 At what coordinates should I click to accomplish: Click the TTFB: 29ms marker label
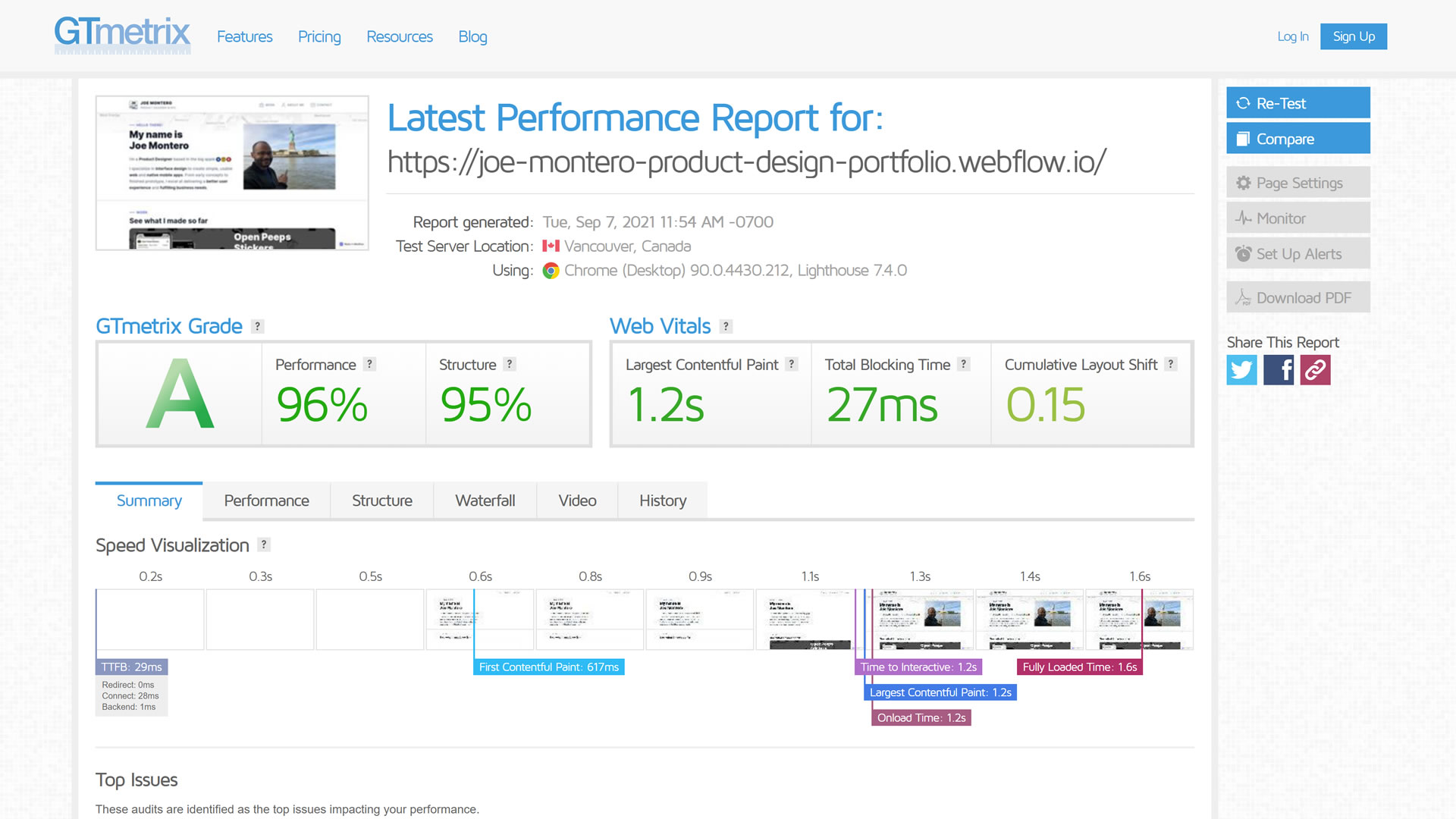[x=132, y=667]
